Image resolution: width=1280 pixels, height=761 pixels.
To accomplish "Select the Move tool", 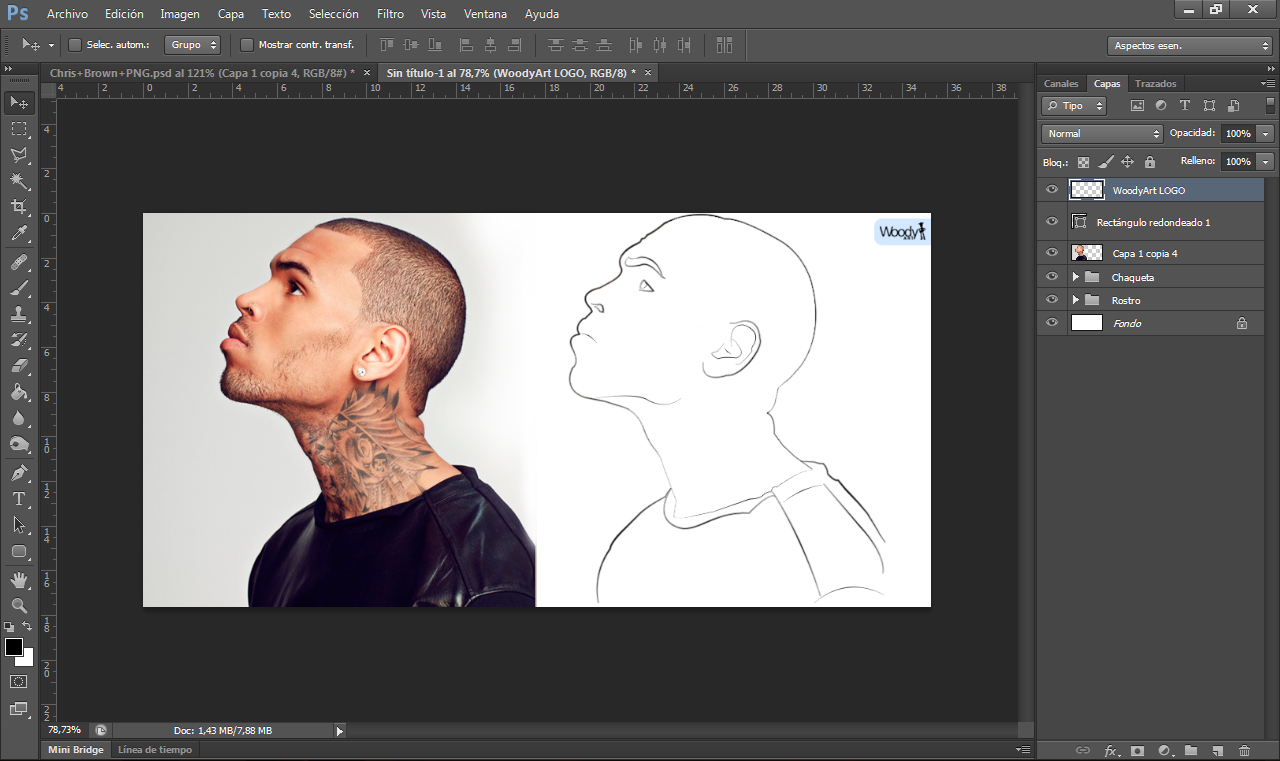I will (x=19, y=102).
